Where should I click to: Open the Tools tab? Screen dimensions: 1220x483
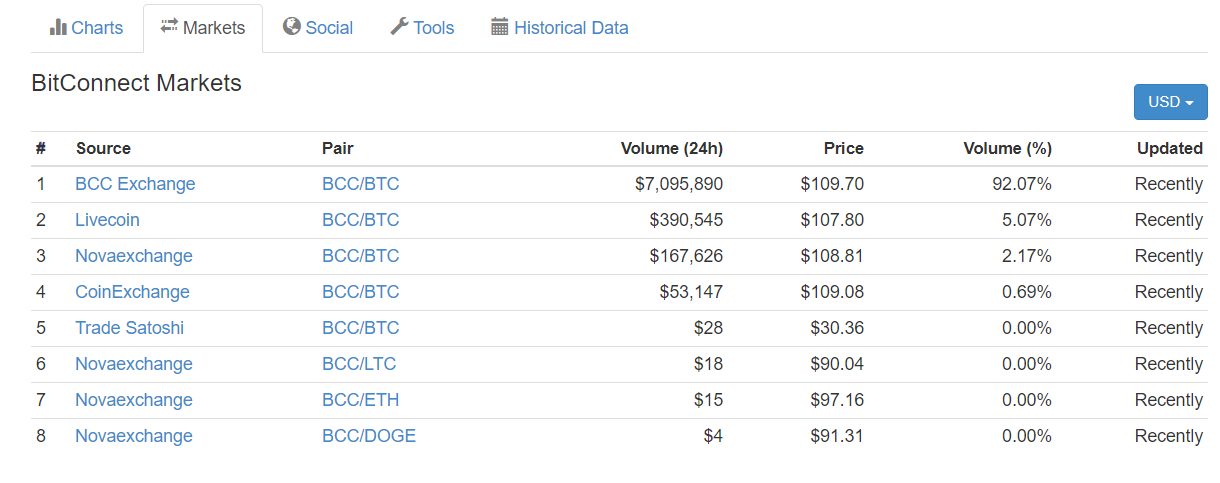click(x=422, y=28)
